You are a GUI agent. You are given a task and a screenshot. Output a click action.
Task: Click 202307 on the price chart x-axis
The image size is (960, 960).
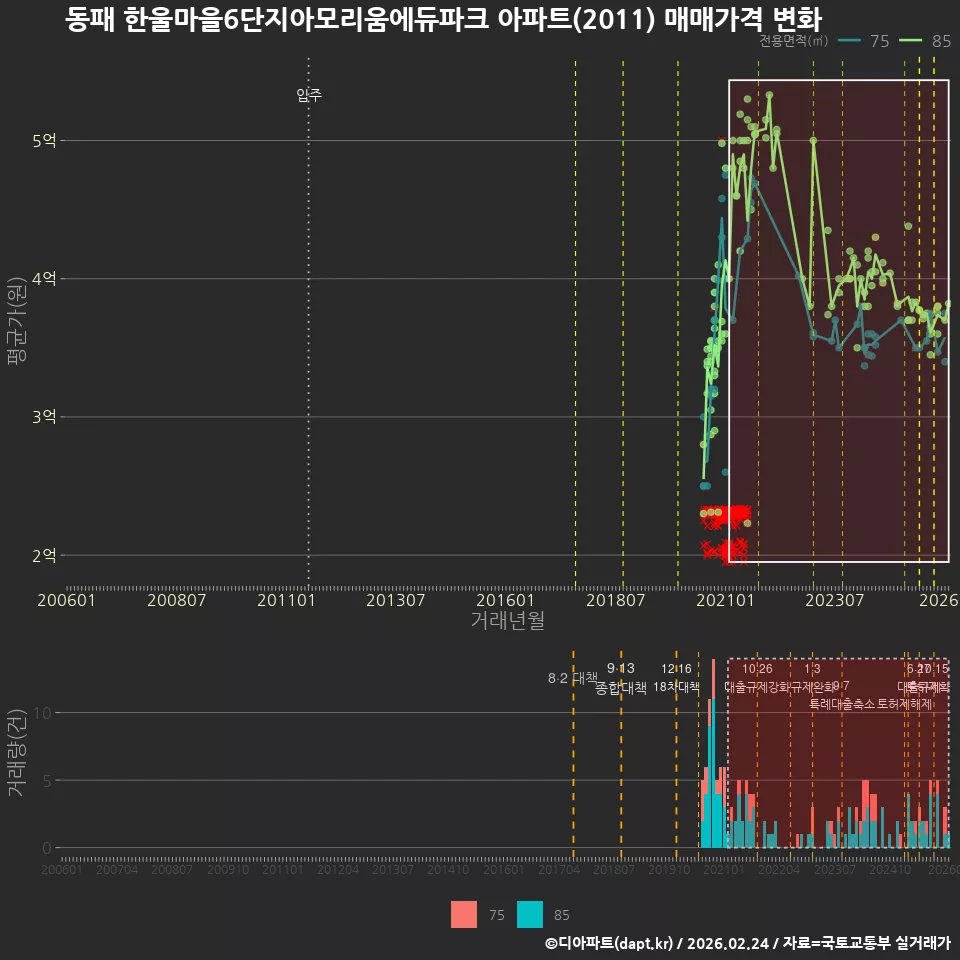point(834,600)
